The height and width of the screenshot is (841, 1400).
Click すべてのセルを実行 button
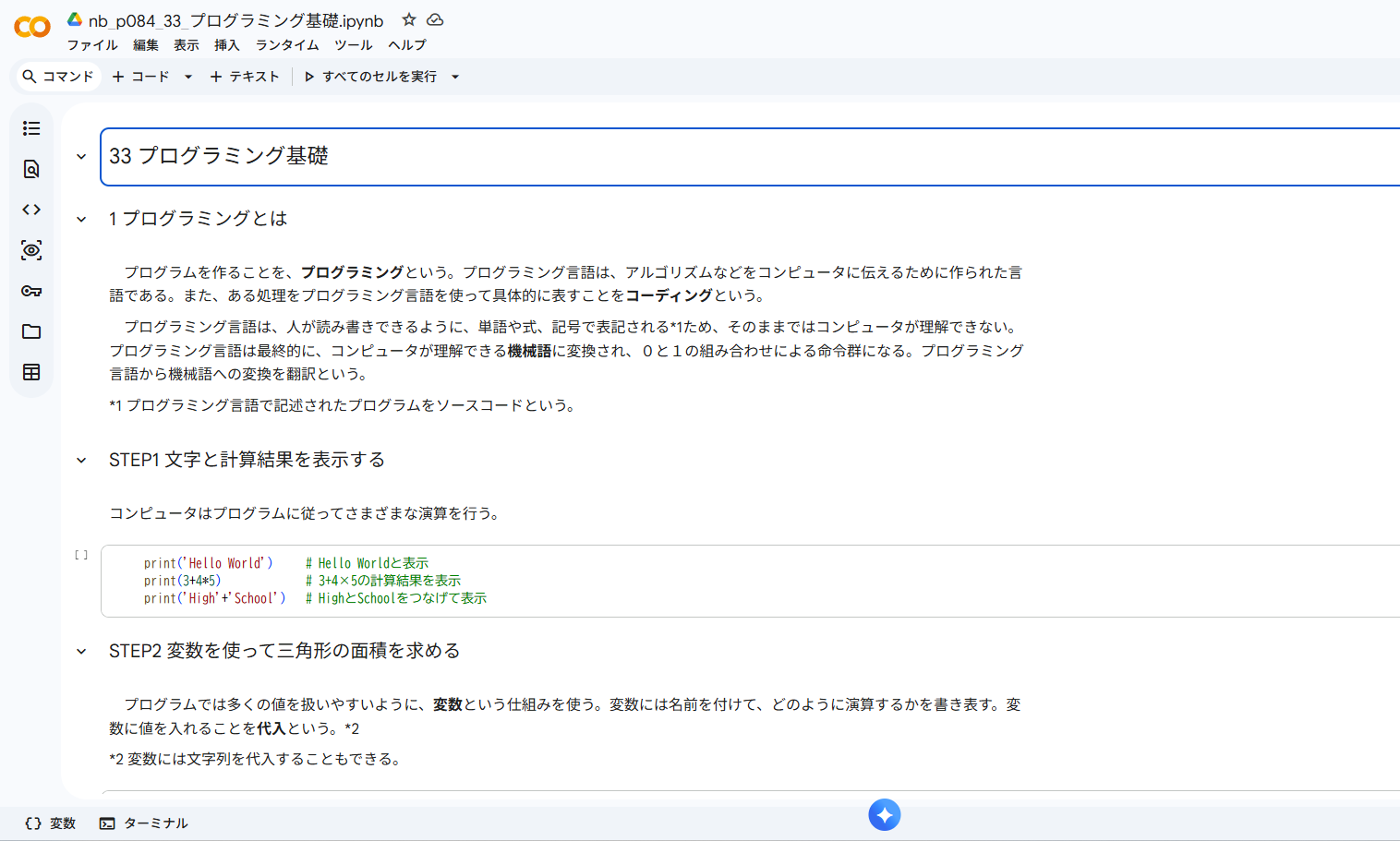point(371,77)
